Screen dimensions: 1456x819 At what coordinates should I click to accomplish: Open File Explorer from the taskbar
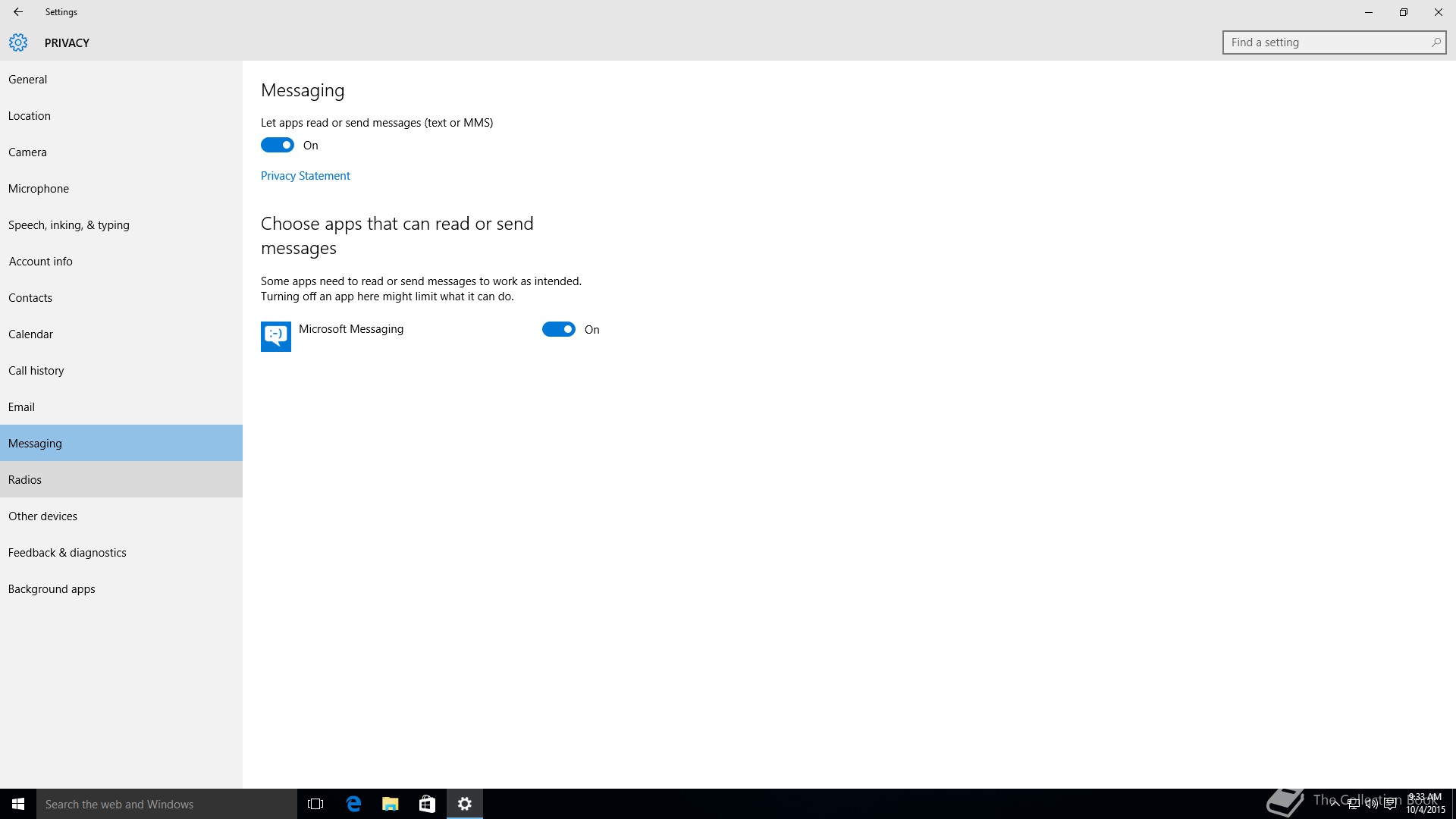tap(391, 804)
